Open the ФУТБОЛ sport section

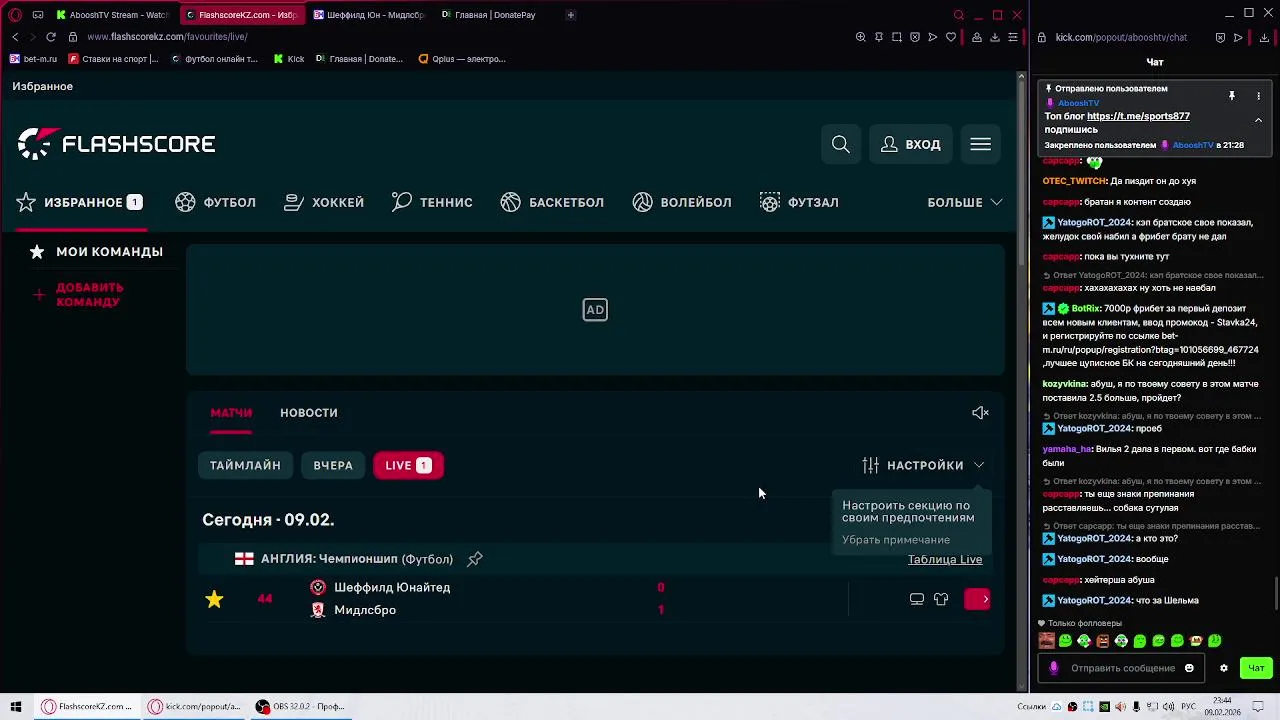216,202
